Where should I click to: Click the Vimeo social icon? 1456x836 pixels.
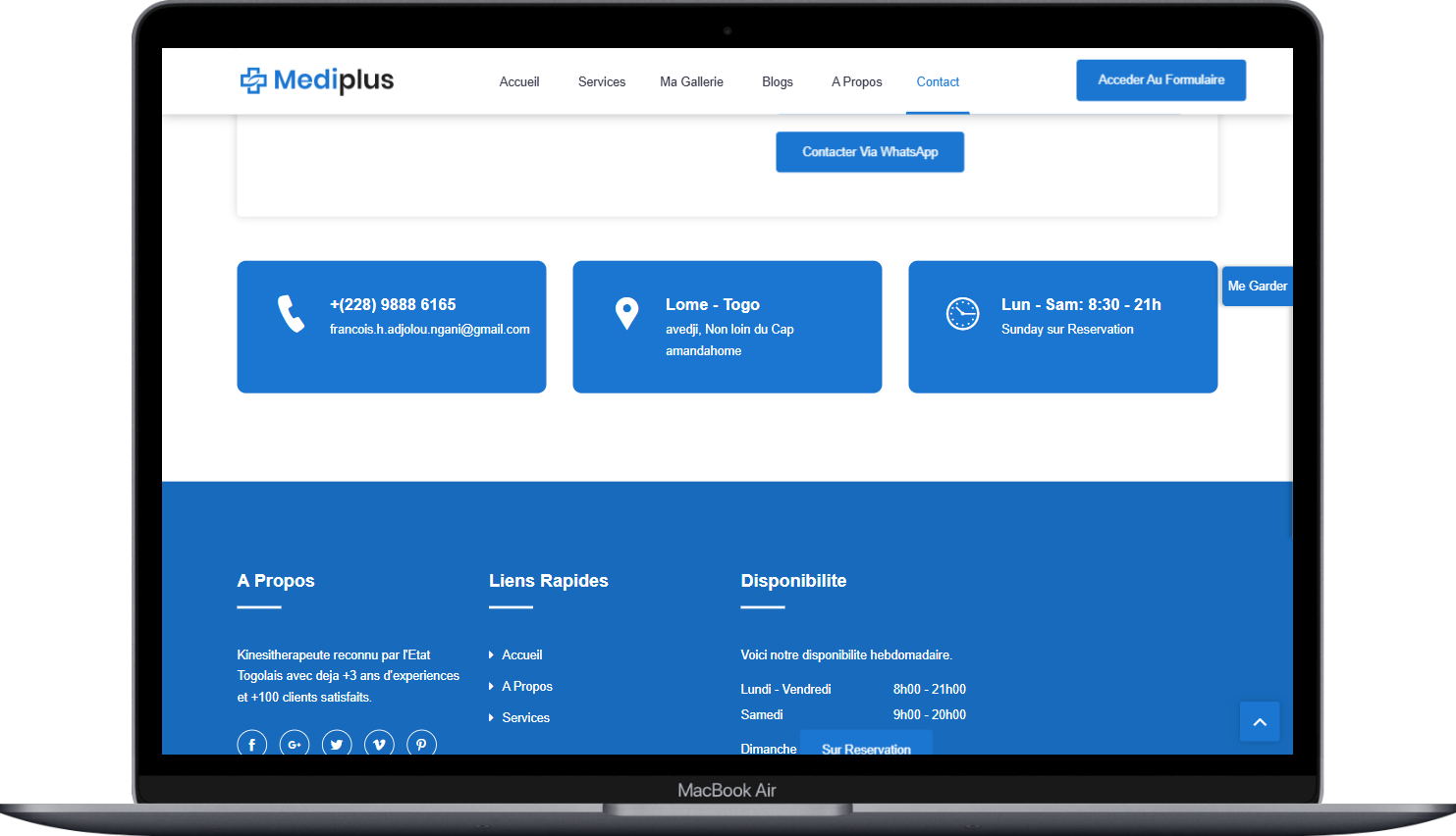coord(379,744)
